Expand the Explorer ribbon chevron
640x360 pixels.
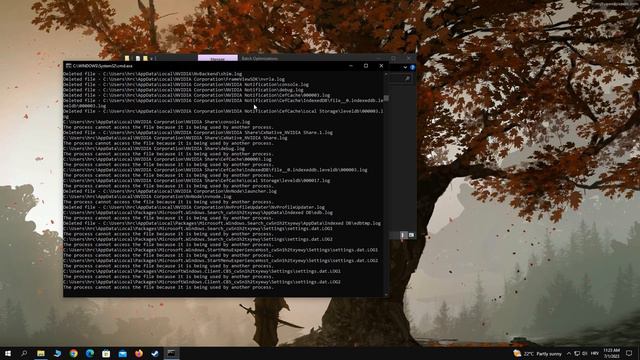[x=405, y=67]
